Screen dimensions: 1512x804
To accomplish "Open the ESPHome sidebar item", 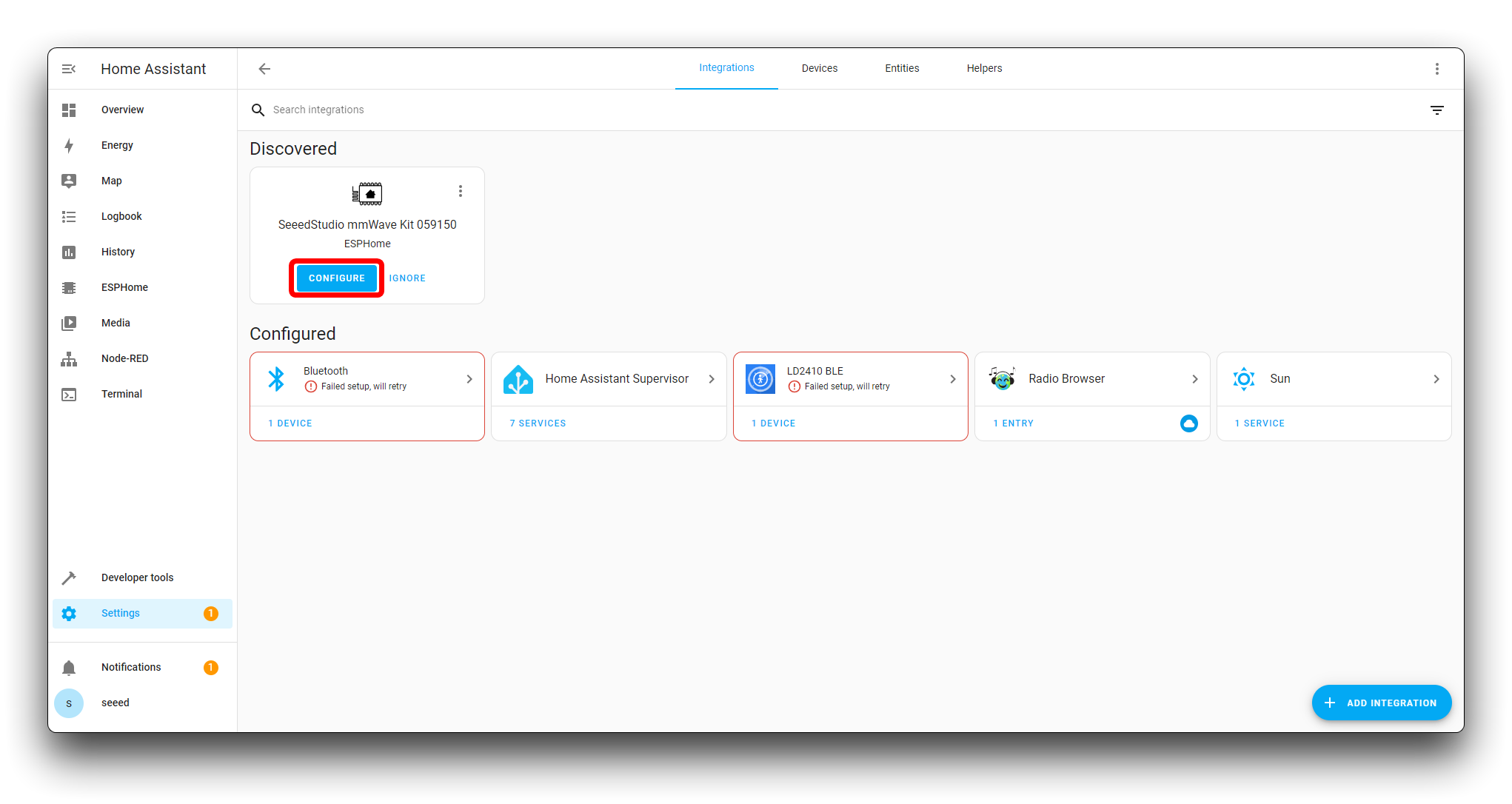I will pyautogui.click(x=124, y=287).
